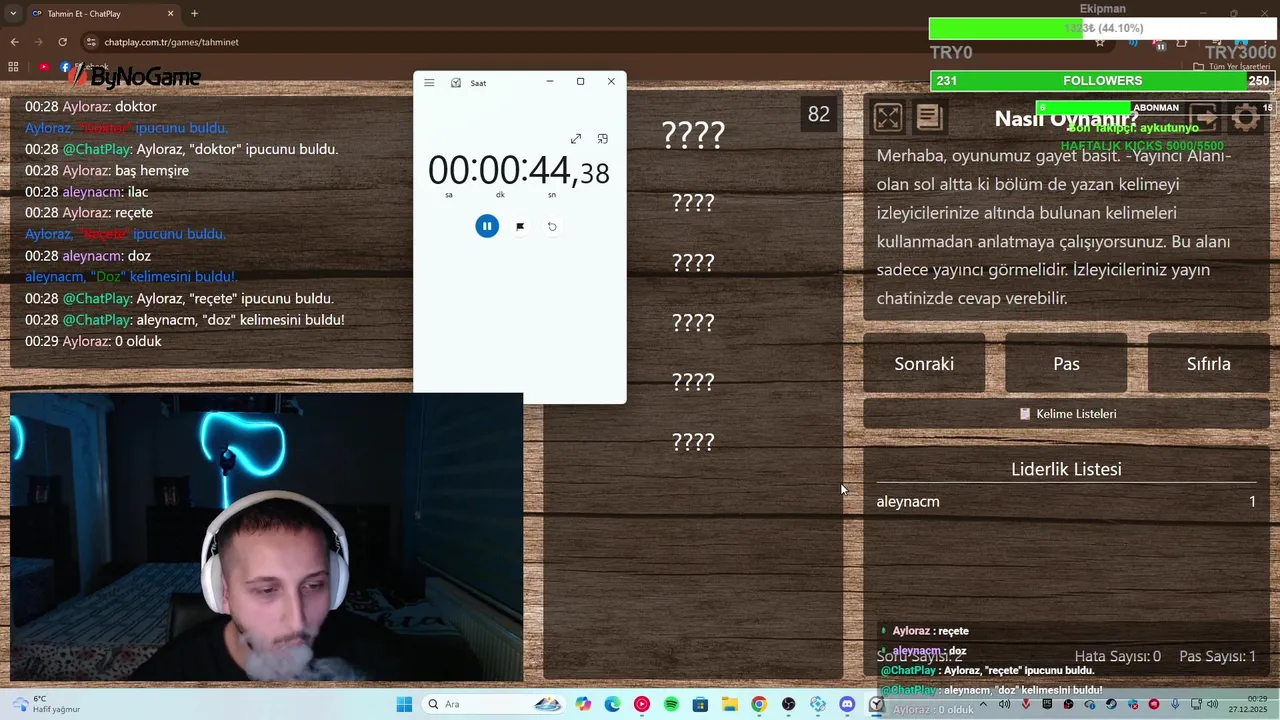Viewport: 1280px width, 720px height.
Task: Reset the stopwatch with the circular arrow
Action: tap(552, 227)
